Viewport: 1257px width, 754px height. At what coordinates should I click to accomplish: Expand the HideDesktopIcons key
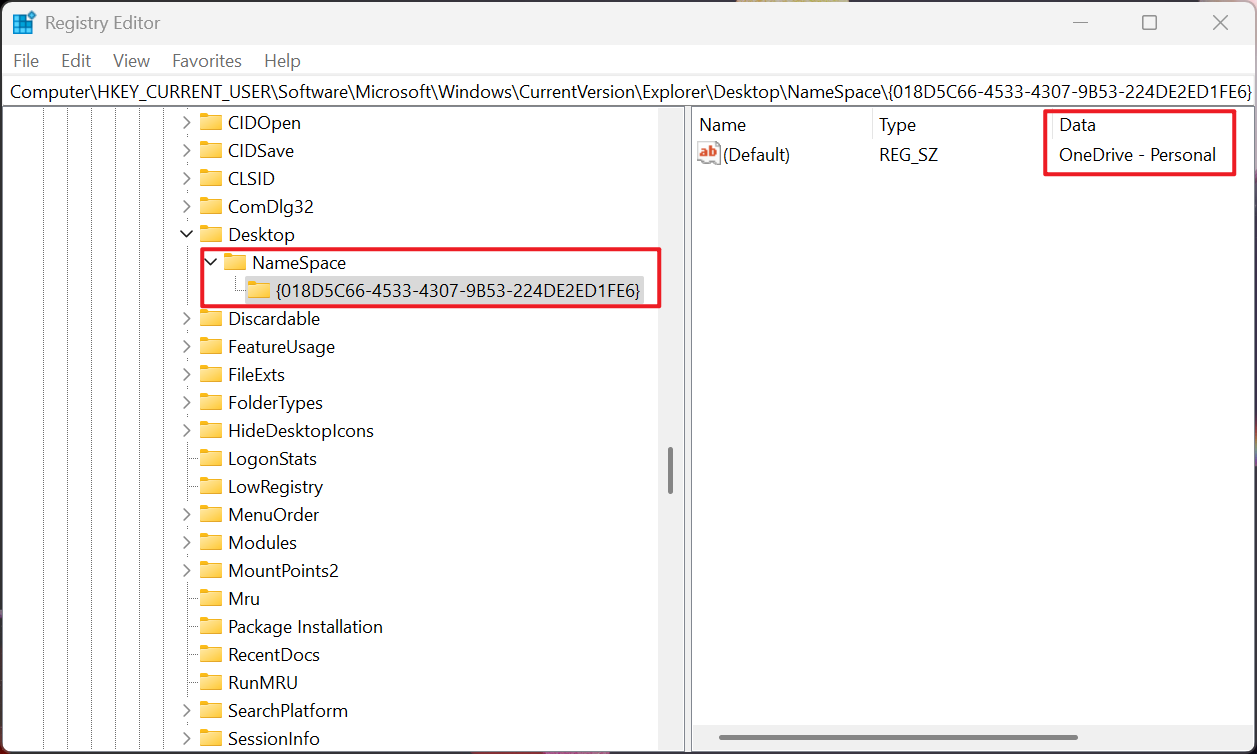pyautogui.click(x=186, y=431)
